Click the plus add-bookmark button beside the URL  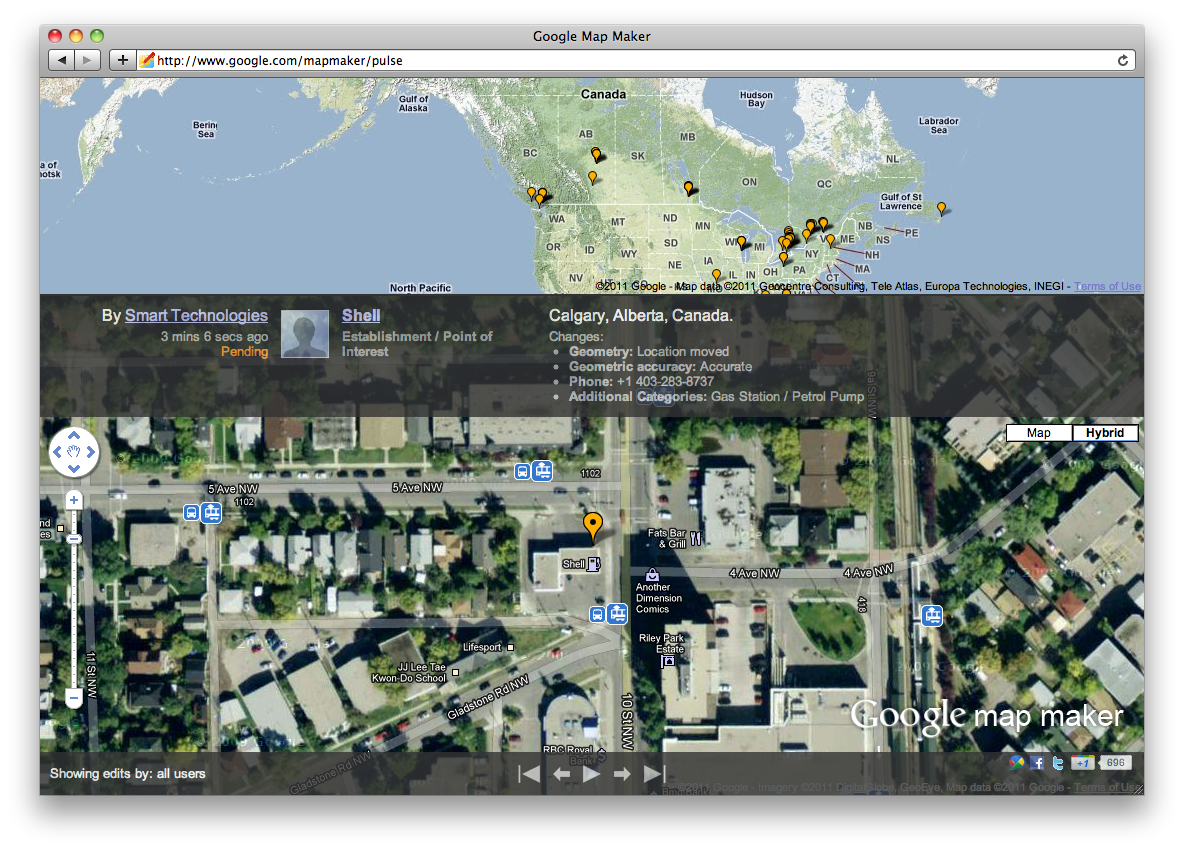tap(122, 60)
